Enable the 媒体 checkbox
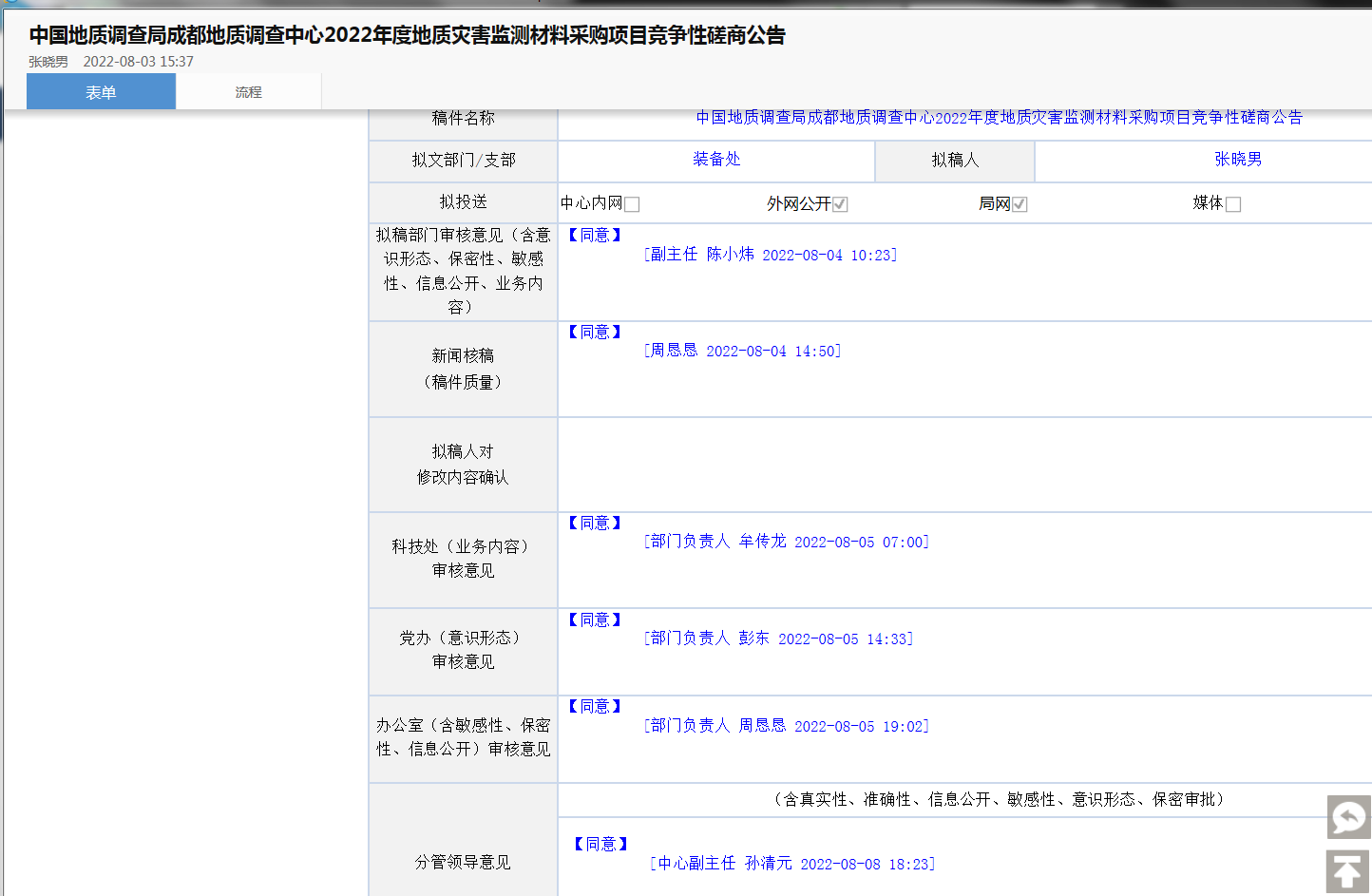1372x896 pixels. [x=1233, y=204]
